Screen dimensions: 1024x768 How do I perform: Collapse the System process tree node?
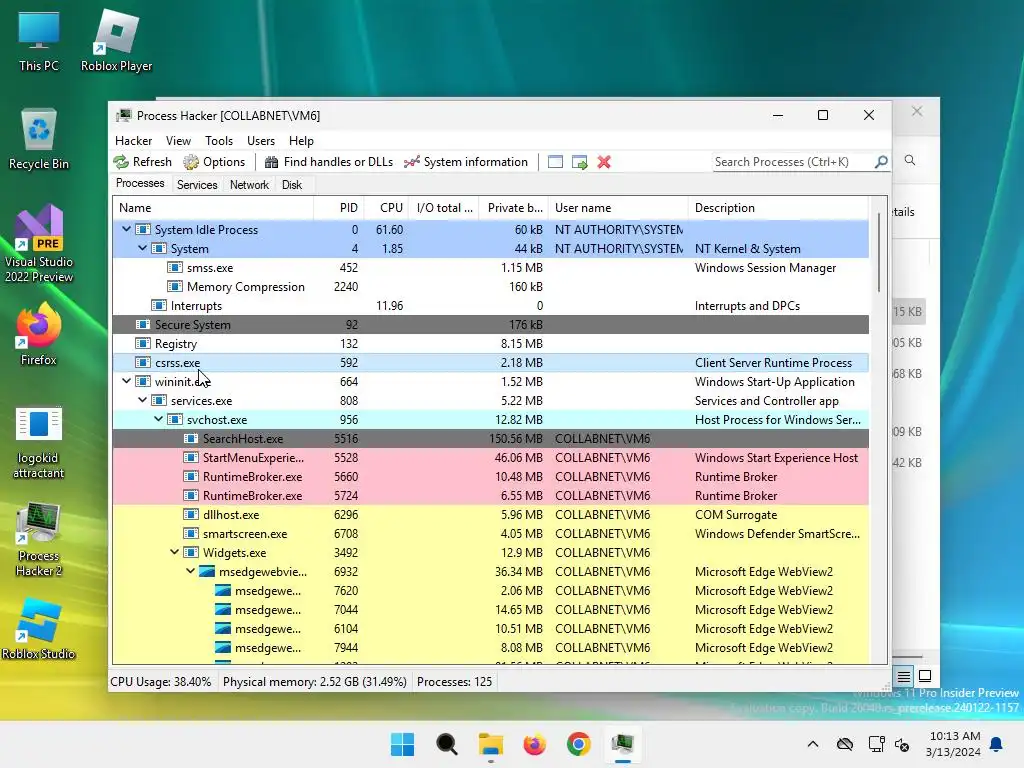[x=142, y=248]
